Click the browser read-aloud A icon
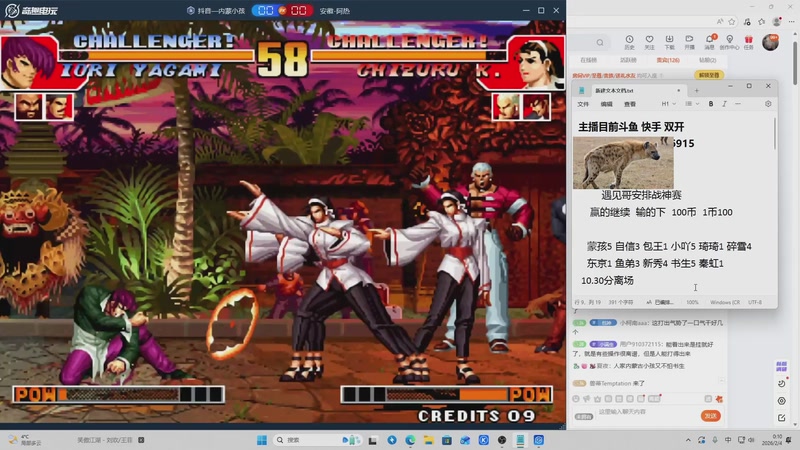800x450 pixels. pyautogui.click(x=720, y=21)
